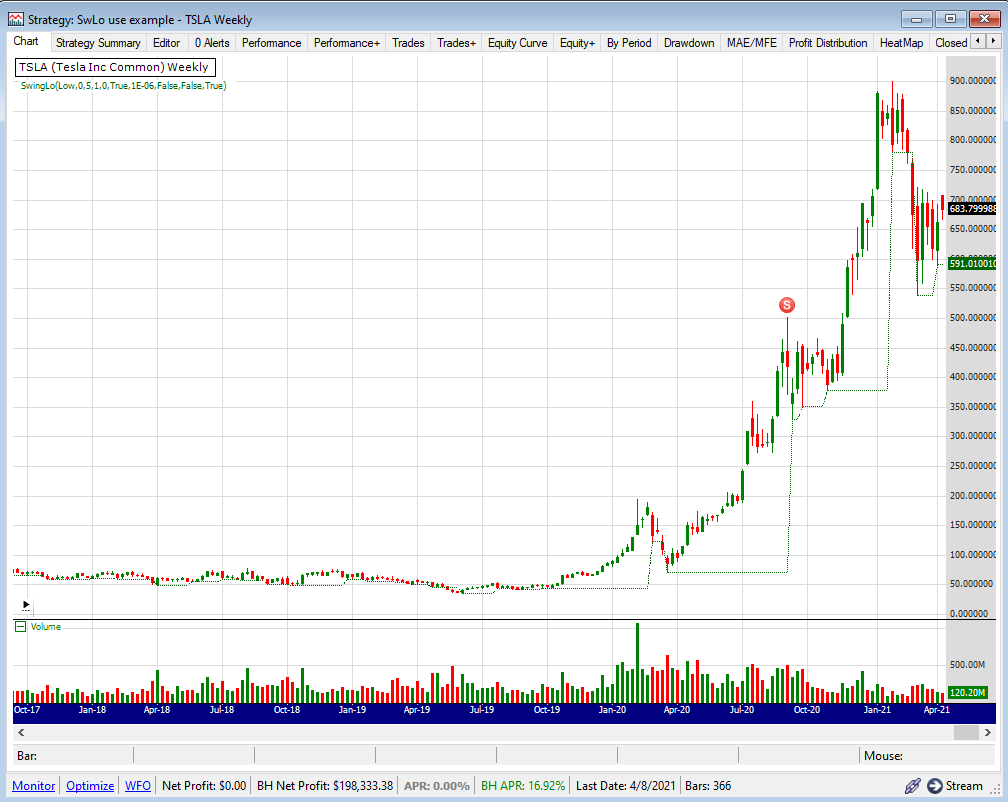This screenshot has height=802, width=1008.
Task: Select the HeatMap tab
Action: (901, 43)
